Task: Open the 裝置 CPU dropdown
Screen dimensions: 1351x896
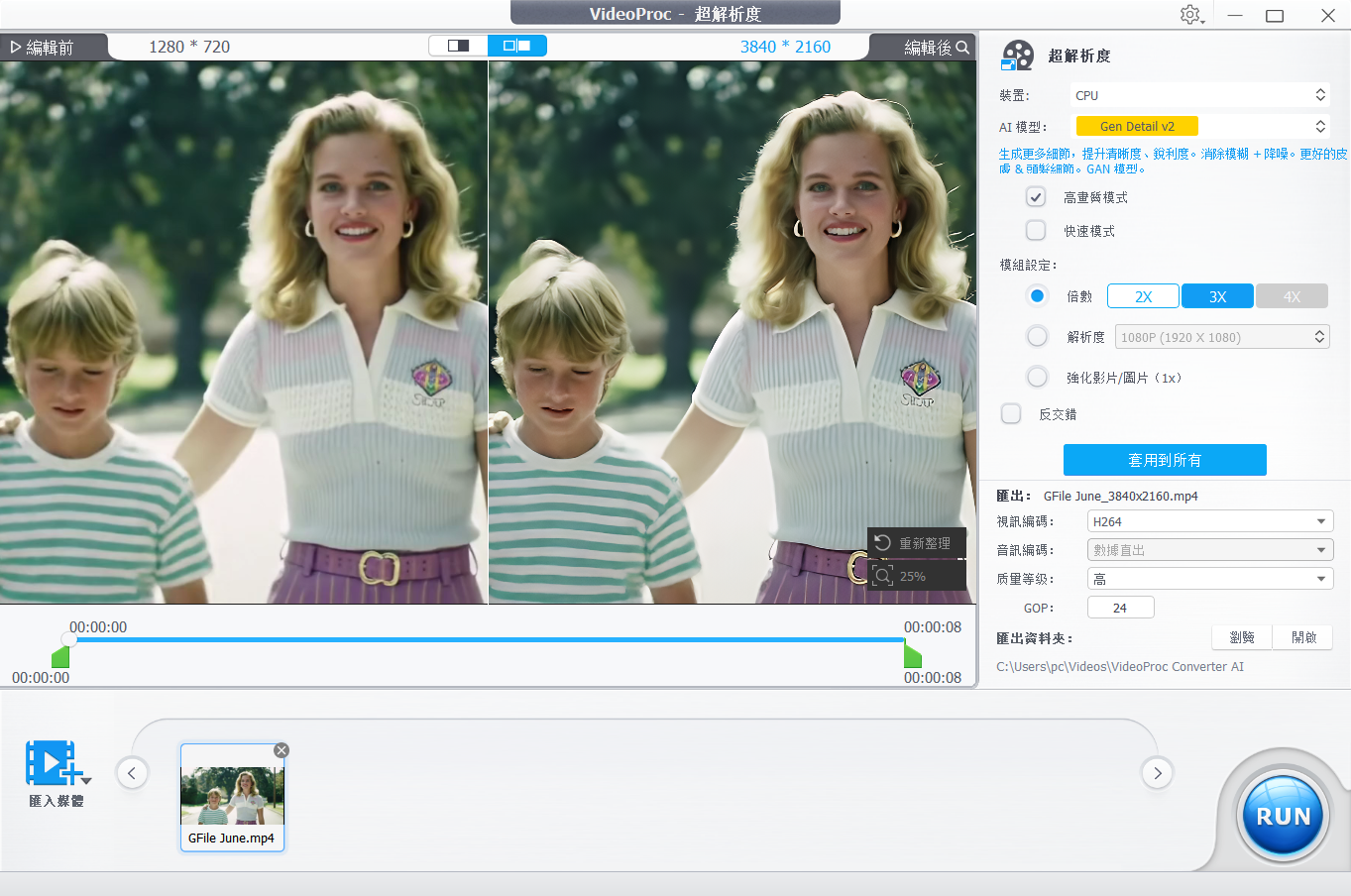Action: point(1200,95)
